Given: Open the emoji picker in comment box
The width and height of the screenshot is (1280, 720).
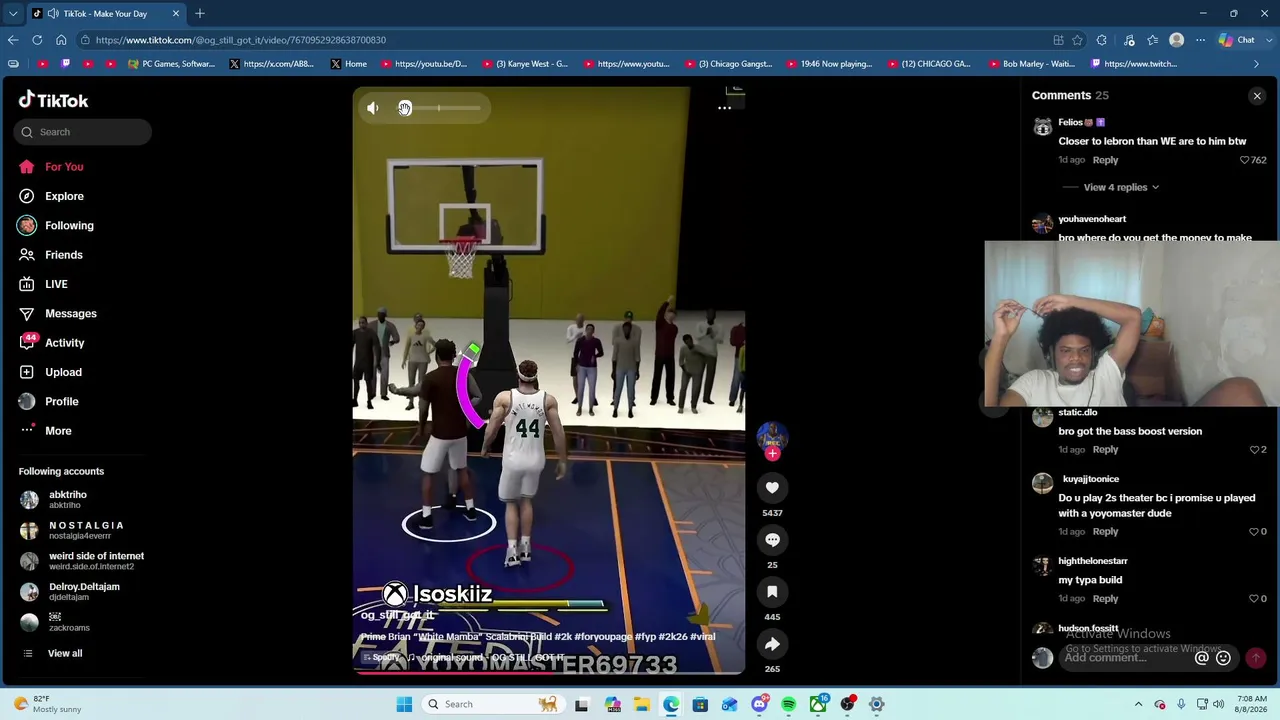Looking at the screenshot, I should pos(1223,658).
